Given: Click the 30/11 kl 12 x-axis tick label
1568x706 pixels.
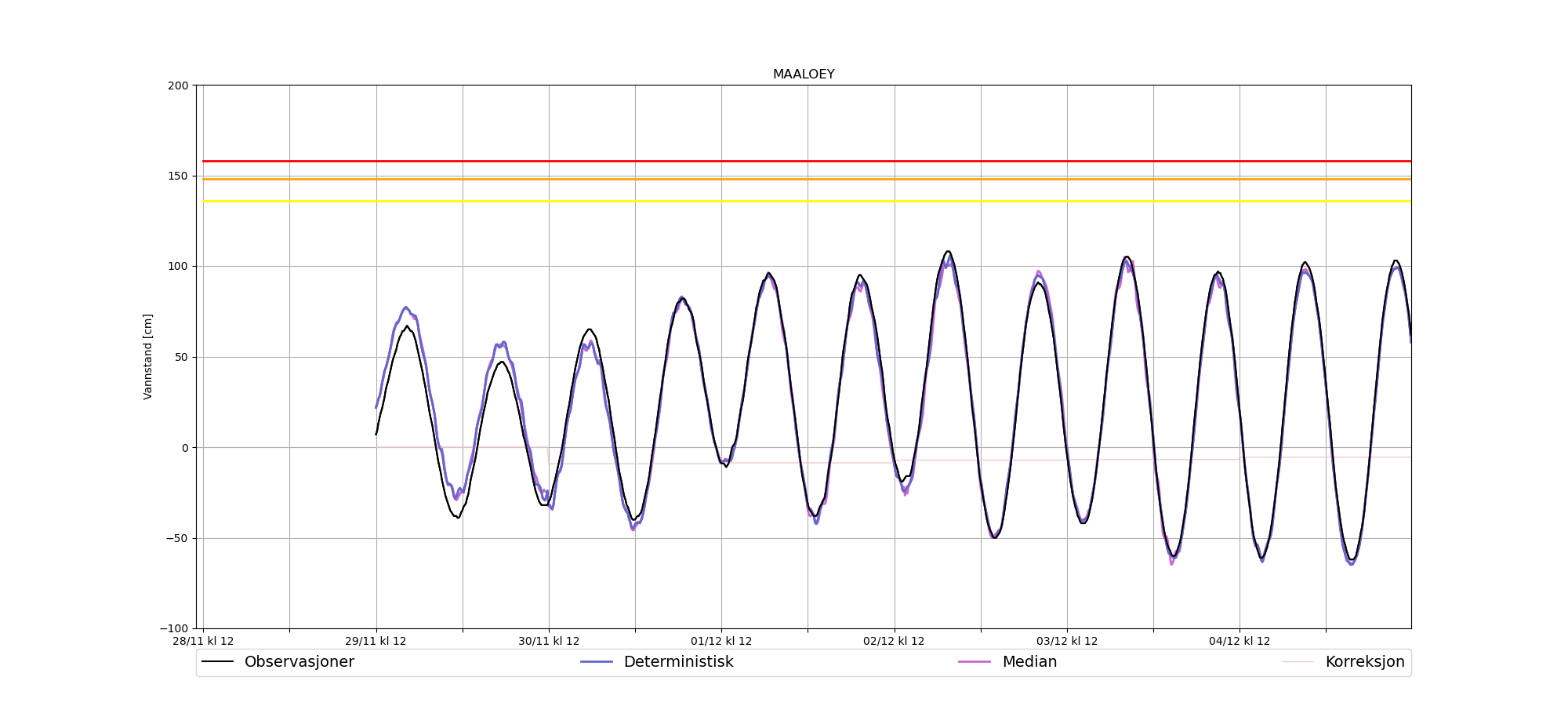Looking at the screenshot, I should point(549,641).
